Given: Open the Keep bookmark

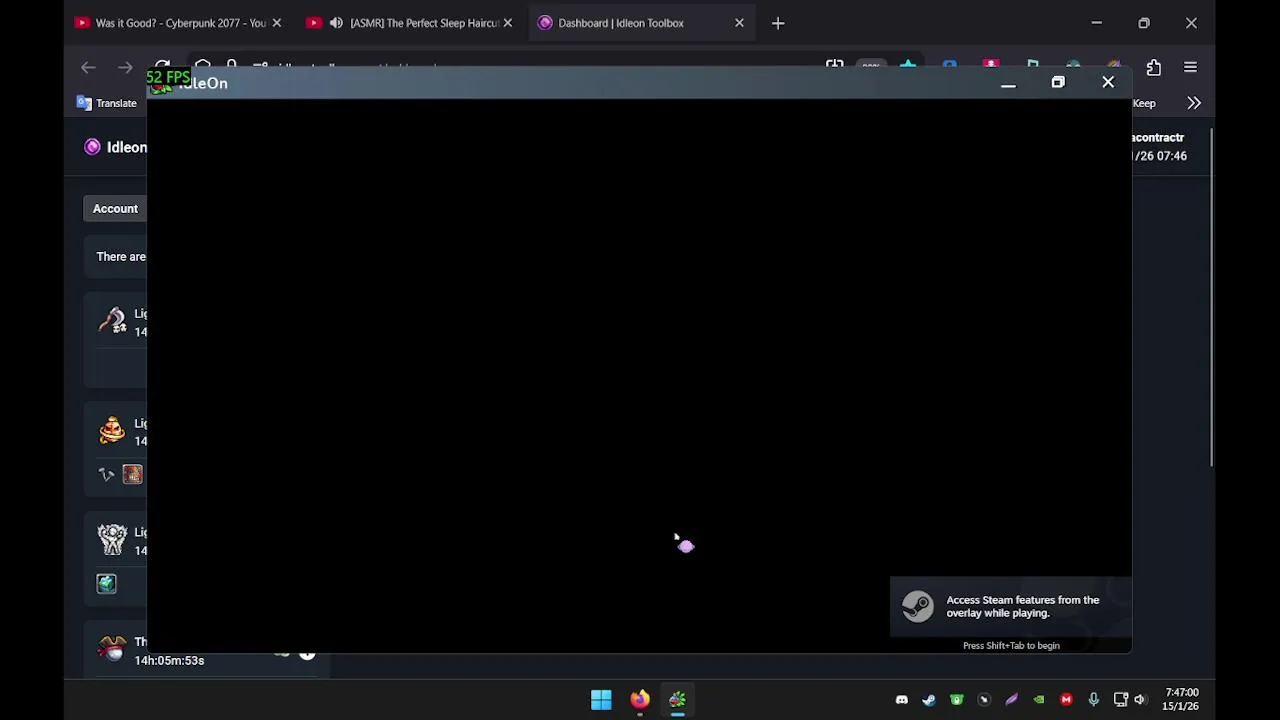Looking at the screenshot, I should pyautogui.click(x=1144, y=103).
